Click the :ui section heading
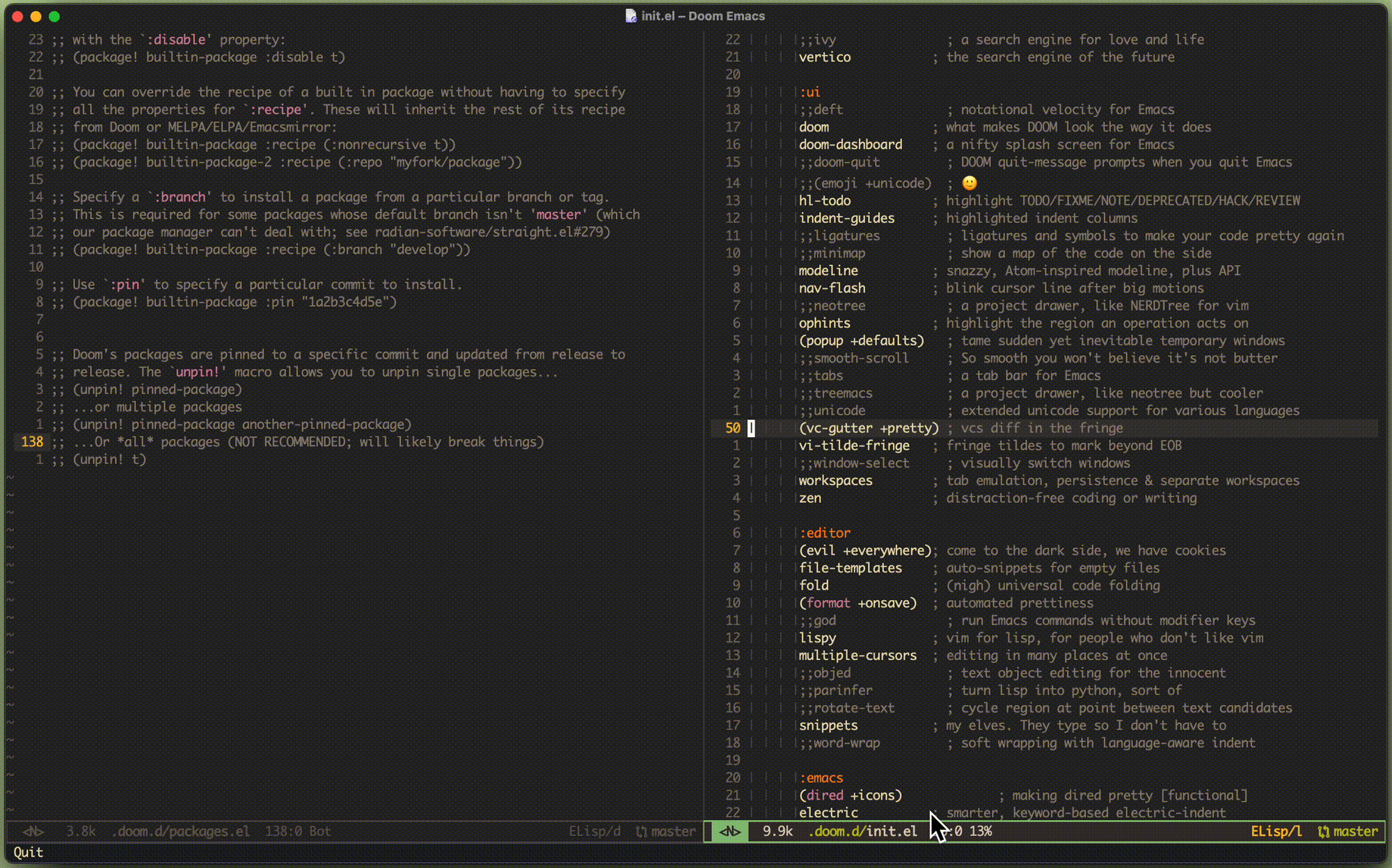This screenshot has width=1392, height=868. pyautogui.click(x=809, y=92)
